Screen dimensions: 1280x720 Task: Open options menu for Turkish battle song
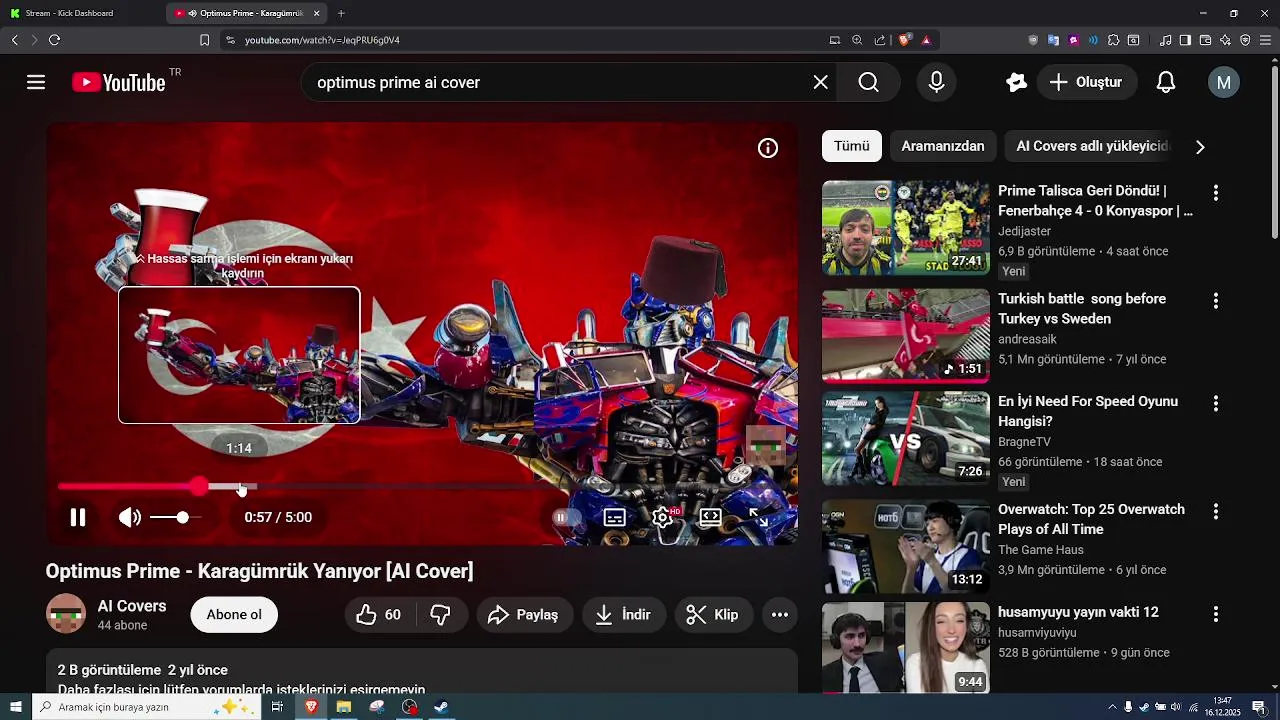point(1216,300)
